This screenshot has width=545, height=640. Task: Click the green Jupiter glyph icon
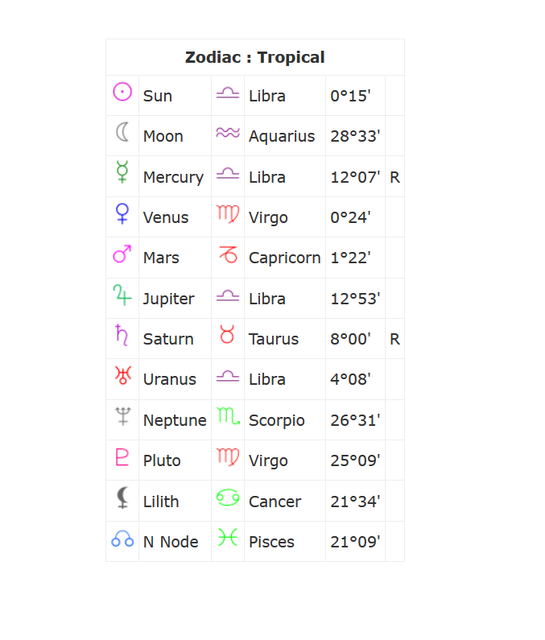pos(122,295)
